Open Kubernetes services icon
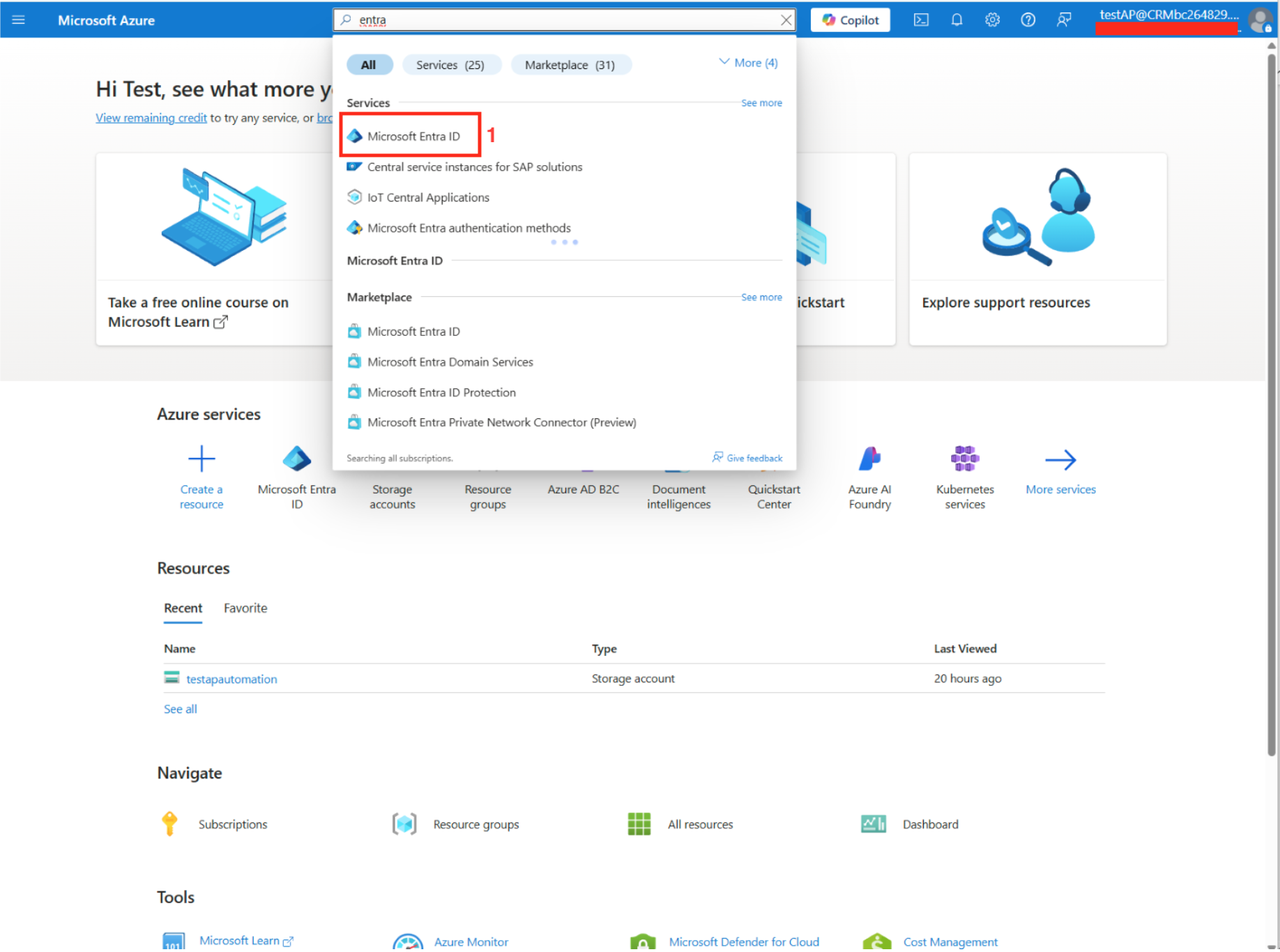This screenshot has height=952, width=1280. coord(964,459)
